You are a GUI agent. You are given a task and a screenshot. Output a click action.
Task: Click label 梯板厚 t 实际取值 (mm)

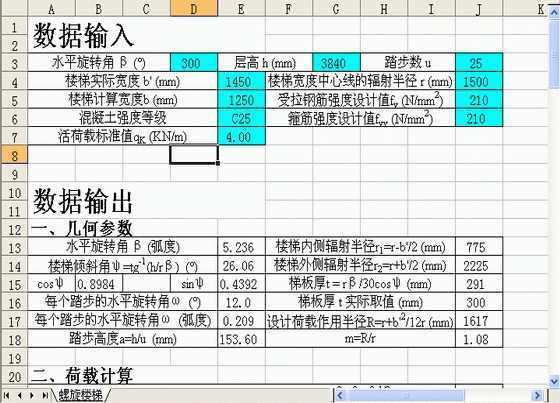360,302
